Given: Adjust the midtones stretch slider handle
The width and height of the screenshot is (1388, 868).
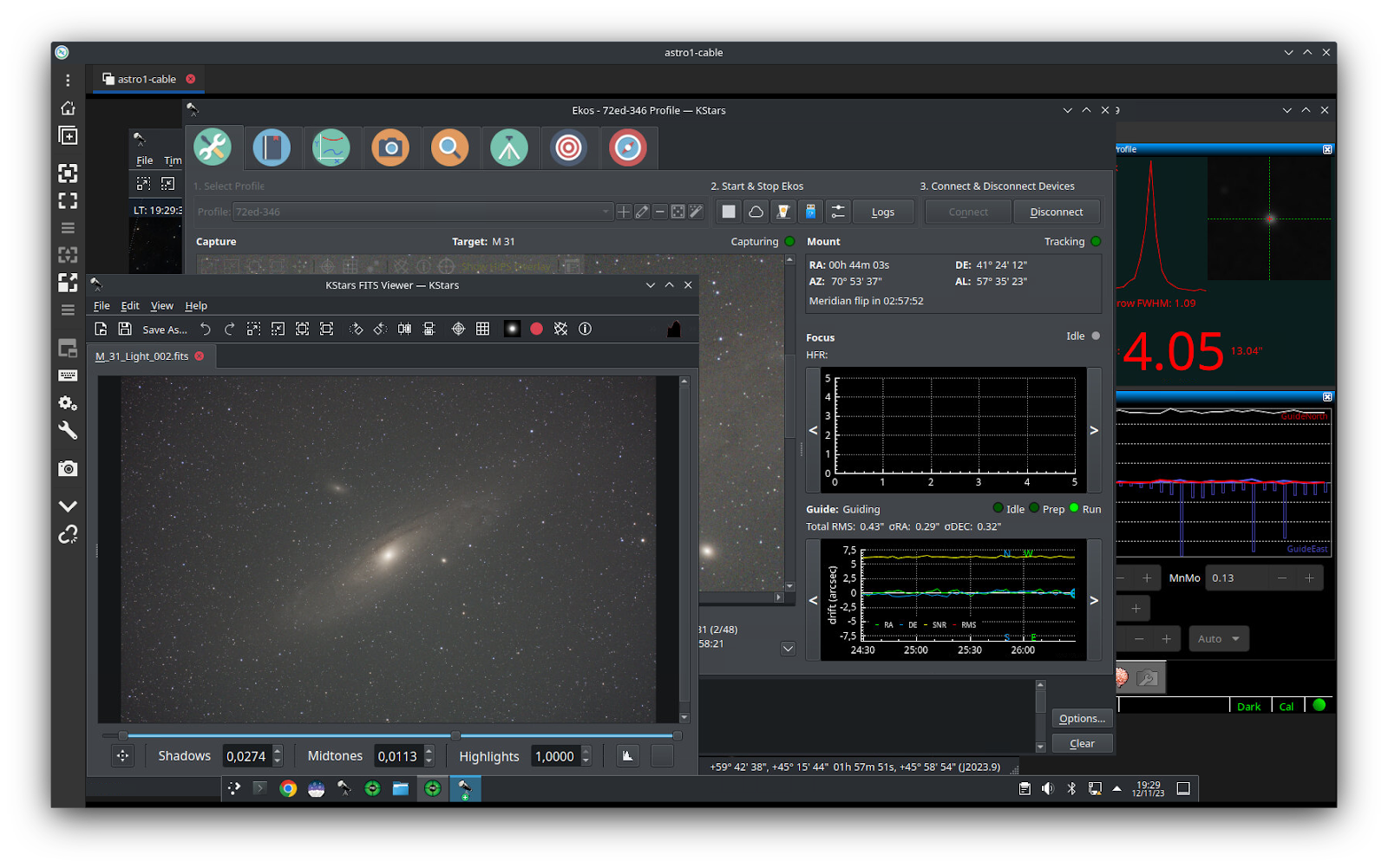Looking at the screenshot, I should point(455,735).
